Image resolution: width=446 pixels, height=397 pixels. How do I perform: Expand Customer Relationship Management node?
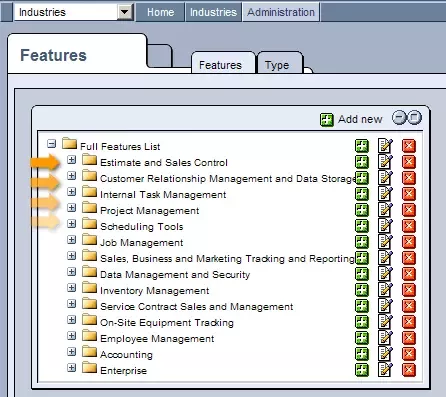coord(71,176)
